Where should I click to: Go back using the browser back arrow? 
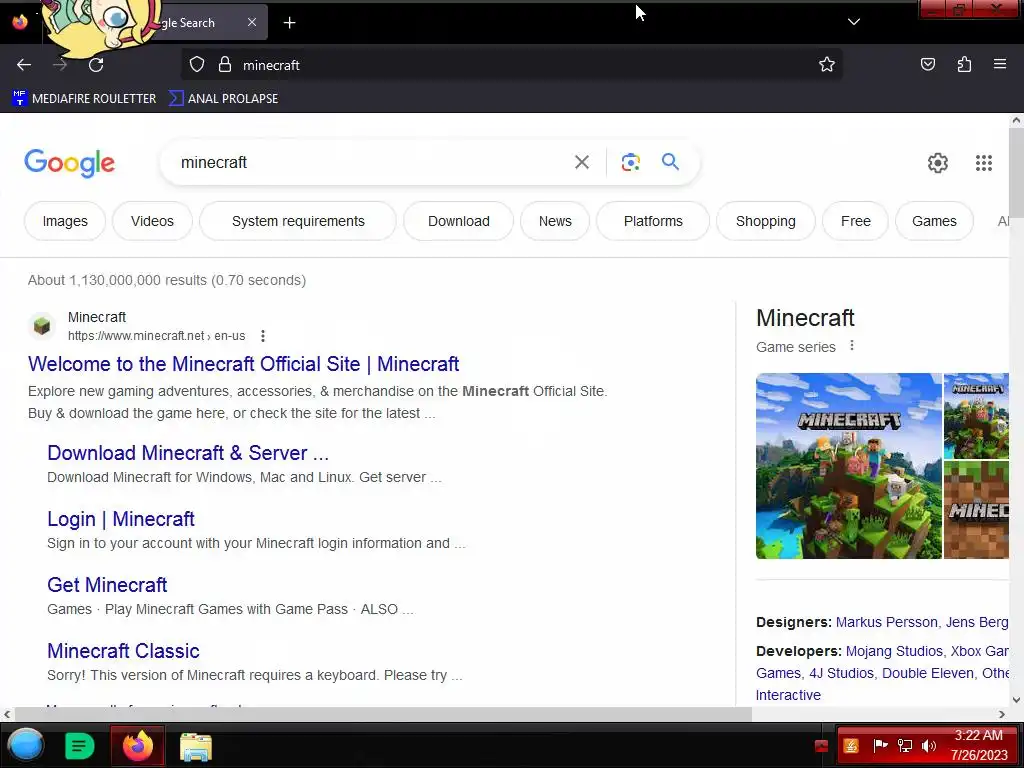coord(24,65)
